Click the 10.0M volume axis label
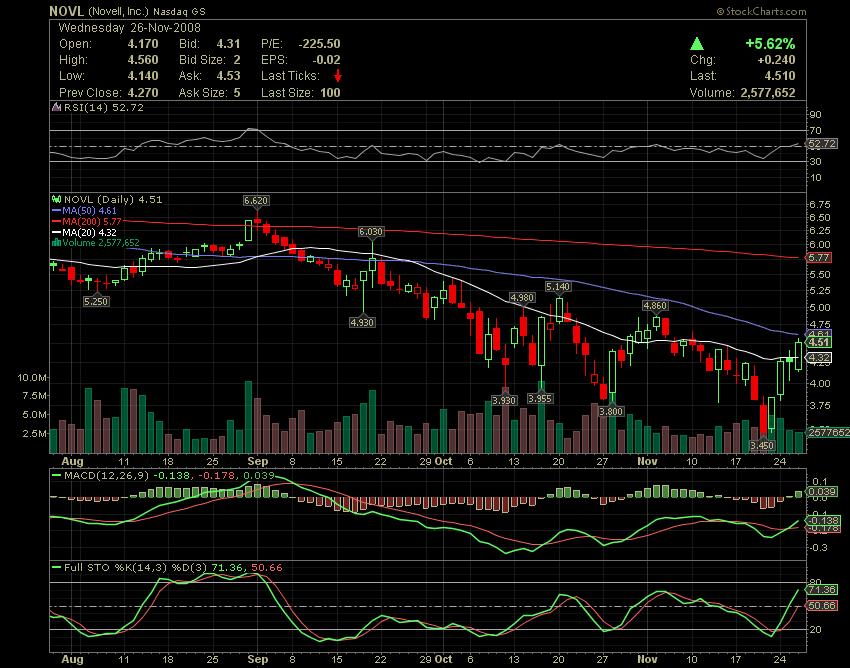Screen dimensions: 850x668 pyautogui.click(x=31, y=377)
